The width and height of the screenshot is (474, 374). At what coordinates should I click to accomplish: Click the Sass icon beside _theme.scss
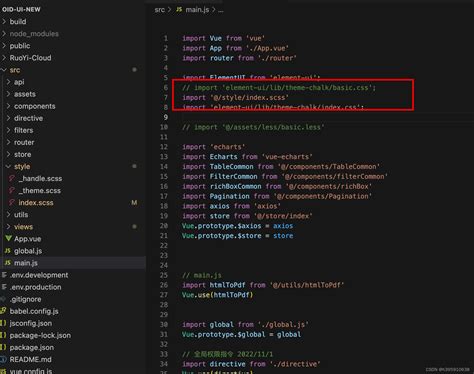tap(12, 190)
